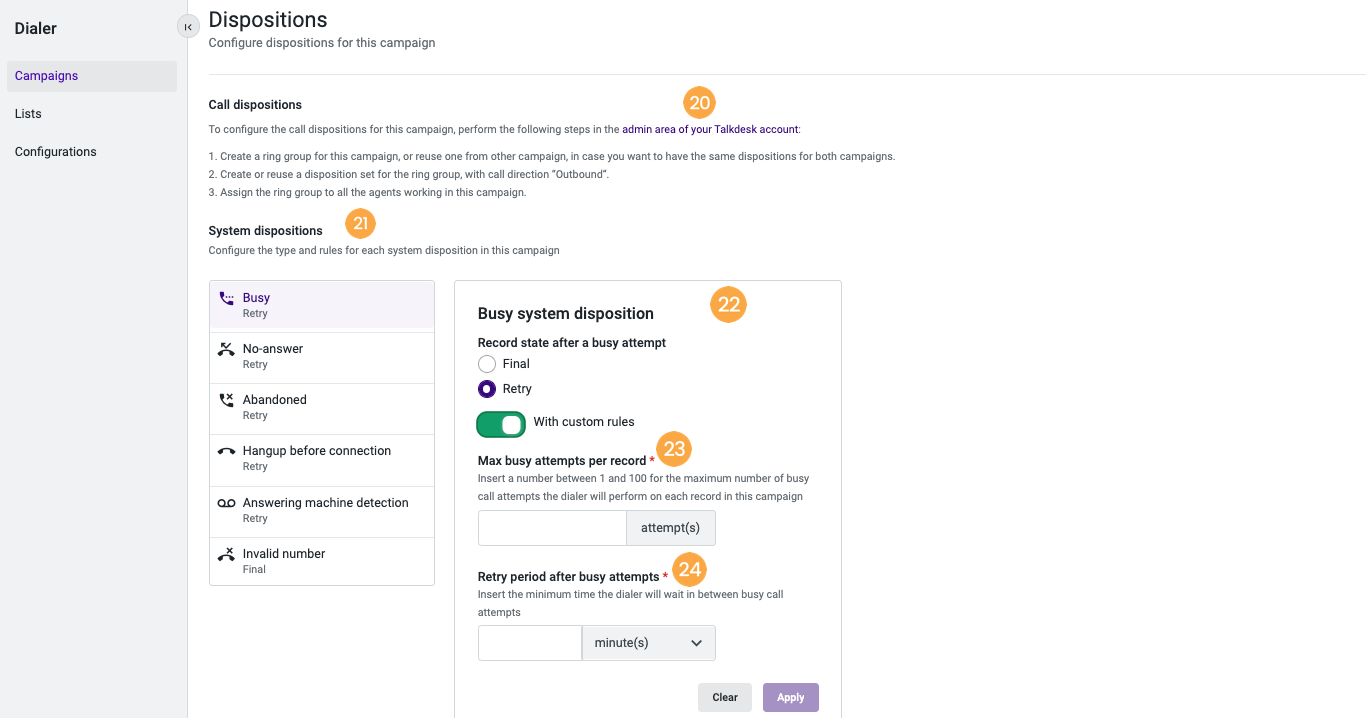Apply the busy disposition settings
This screenshot has height=718, width=1367.
click(x=791, y=698)
